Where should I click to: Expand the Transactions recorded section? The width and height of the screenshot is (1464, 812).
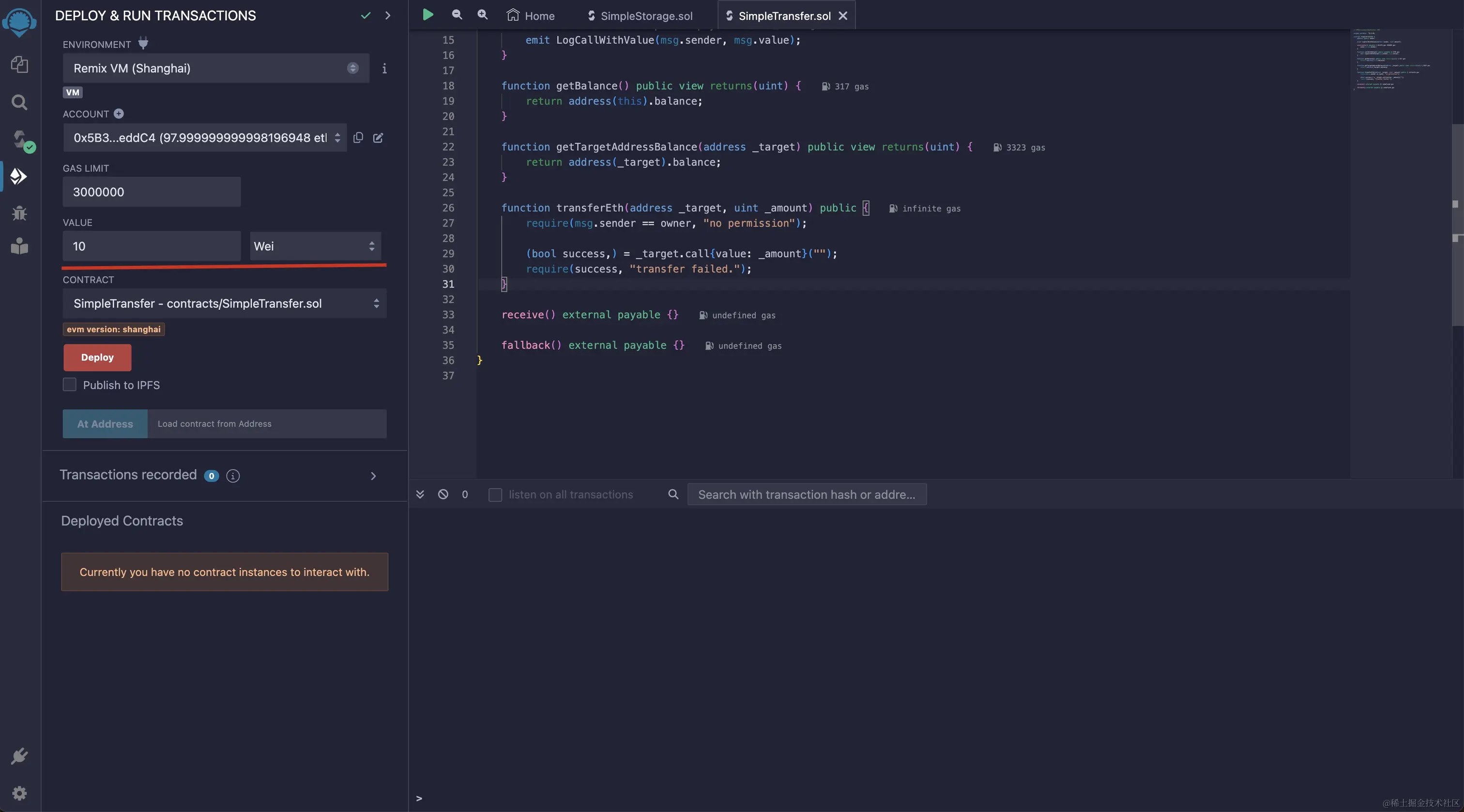(x=373, y=476)
